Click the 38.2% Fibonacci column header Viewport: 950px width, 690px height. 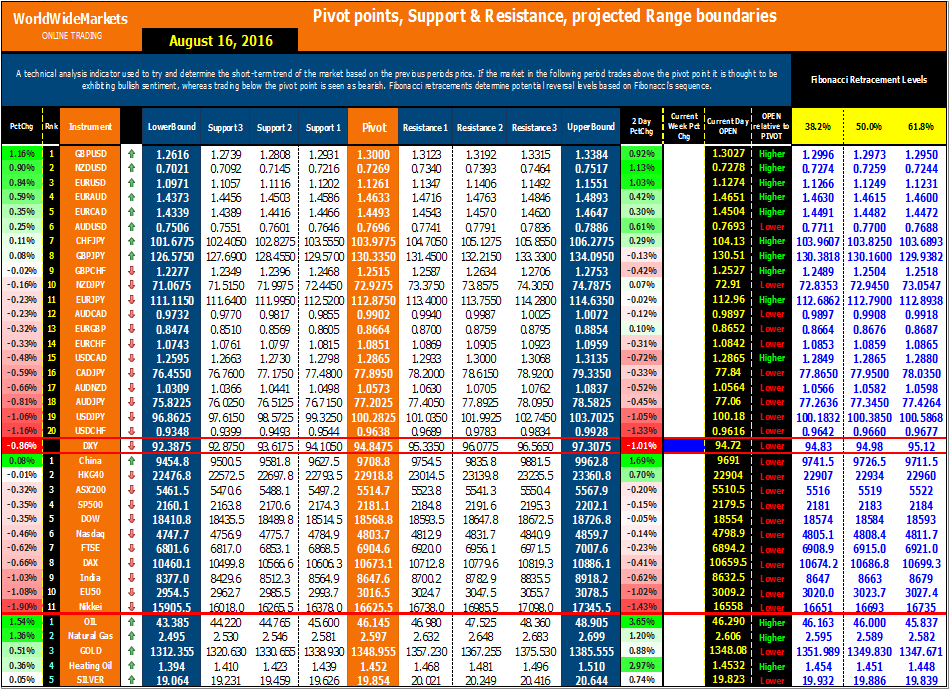[x=817, y=127]
